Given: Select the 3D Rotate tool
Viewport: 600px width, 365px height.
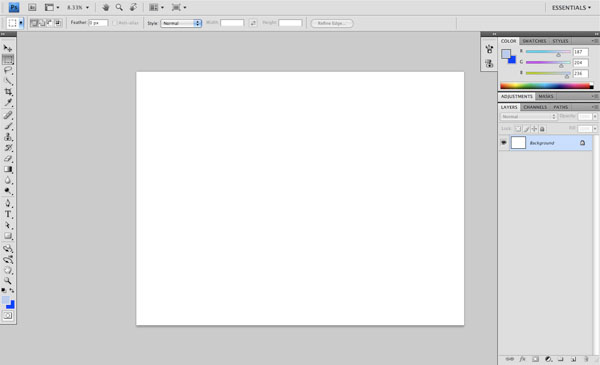Looking at the screenshot, I should coord(8,249).
